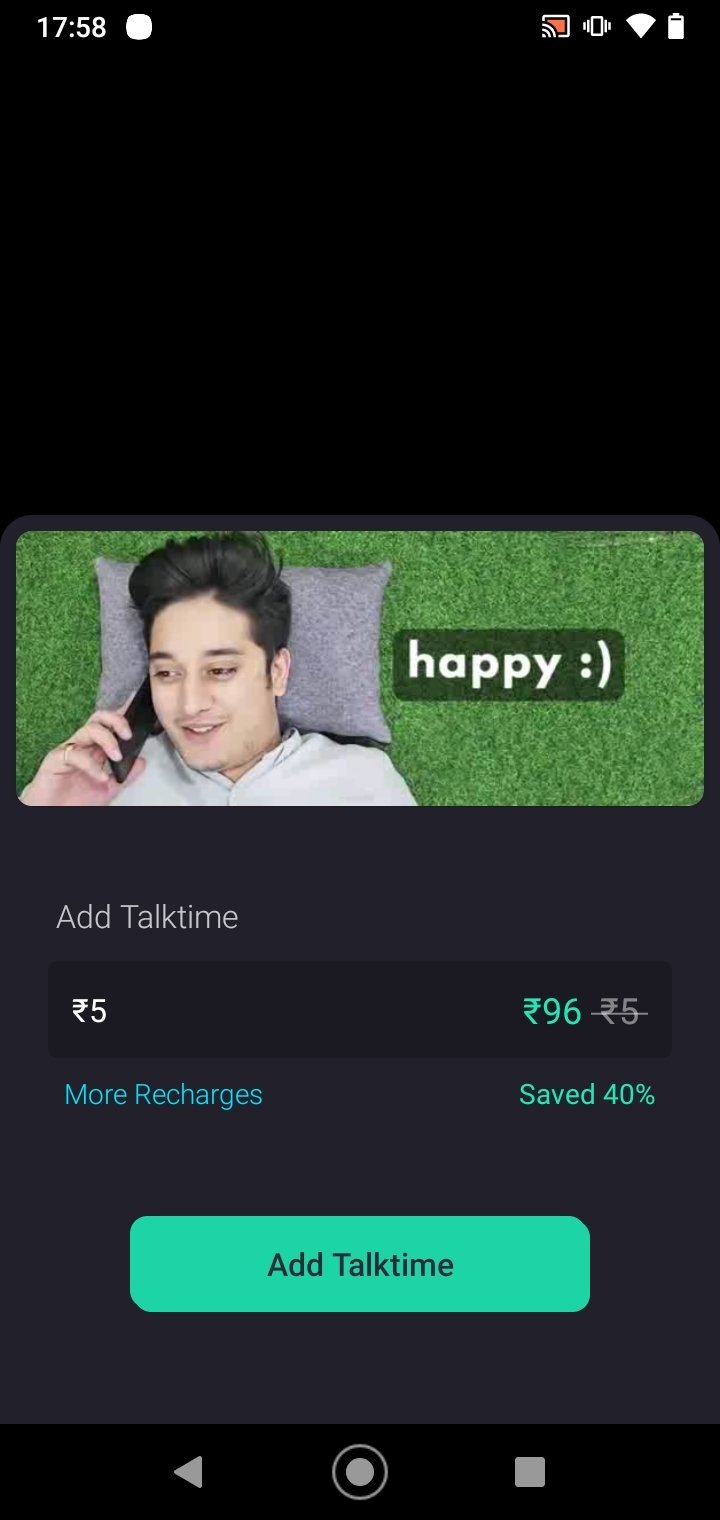
Task: Tap the Android home circle button
Action: 360,1472
